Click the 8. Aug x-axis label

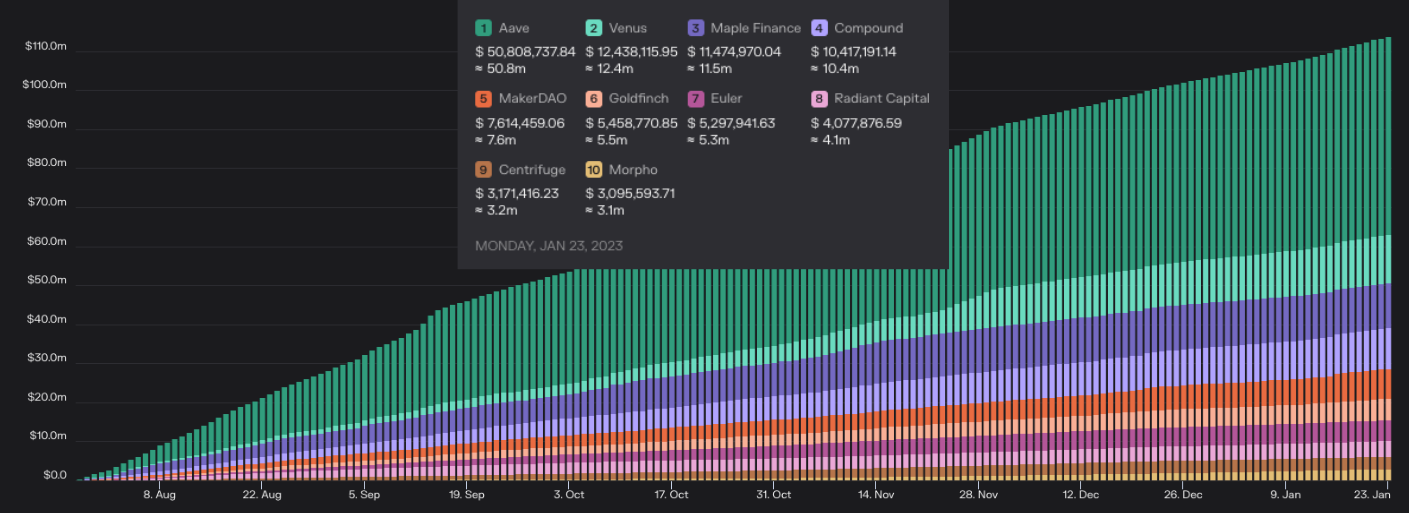coord(159,494)
